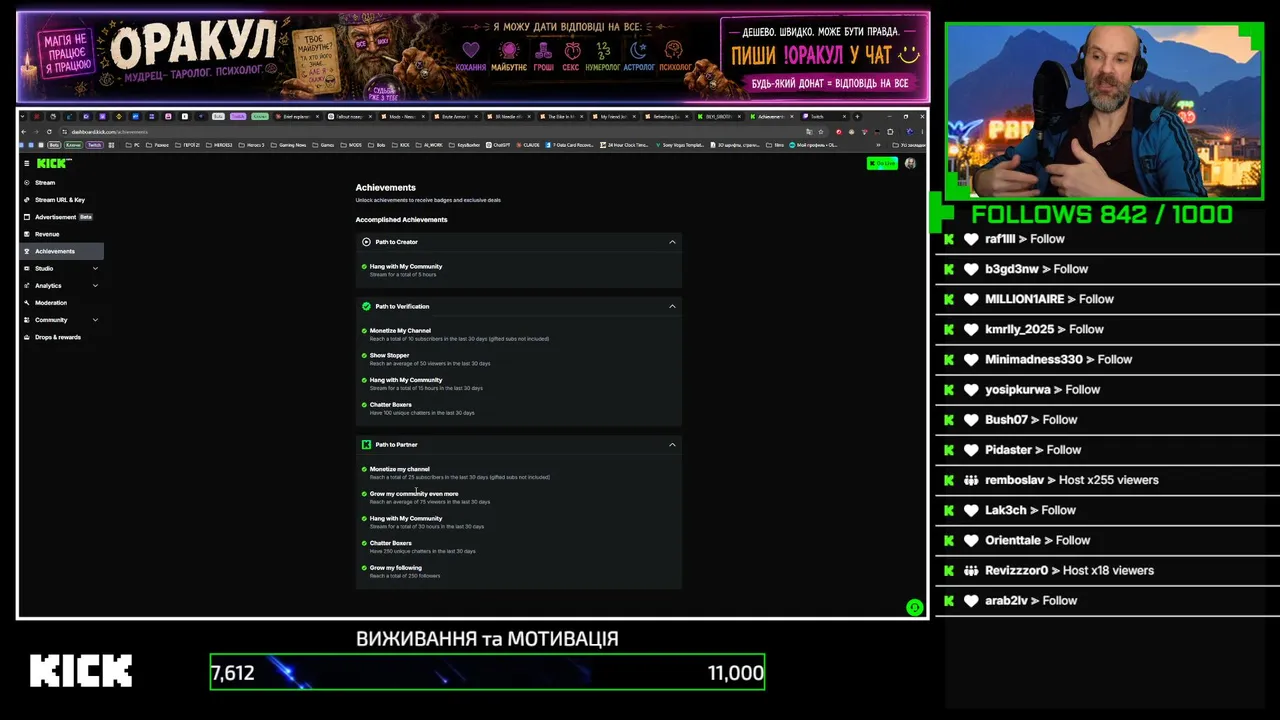Collapse the Path to Partner section

tap(672, 445)
